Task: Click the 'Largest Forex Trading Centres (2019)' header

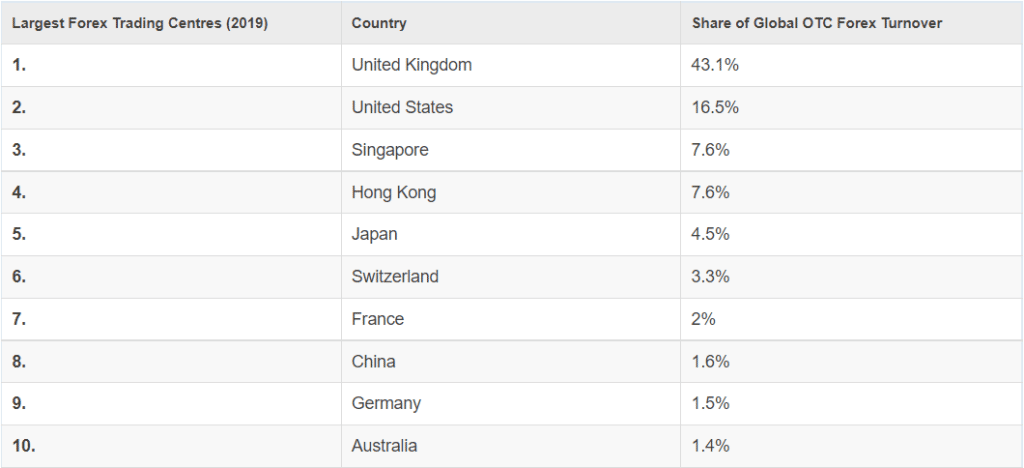Action: pyautogui.click(x=140, y=23)
